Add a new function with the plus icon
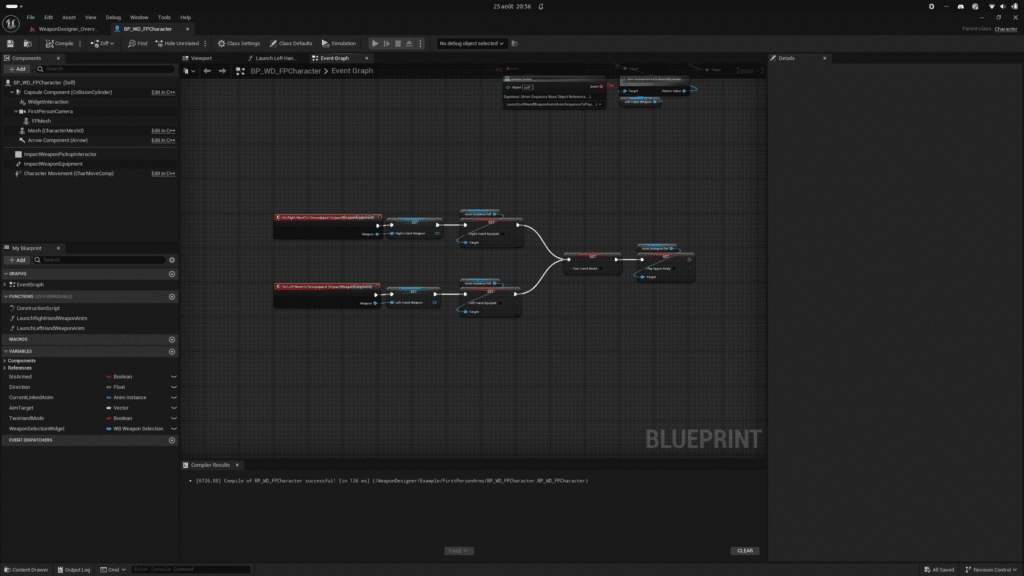1024x576 pixels. click(x=172, y=296)
